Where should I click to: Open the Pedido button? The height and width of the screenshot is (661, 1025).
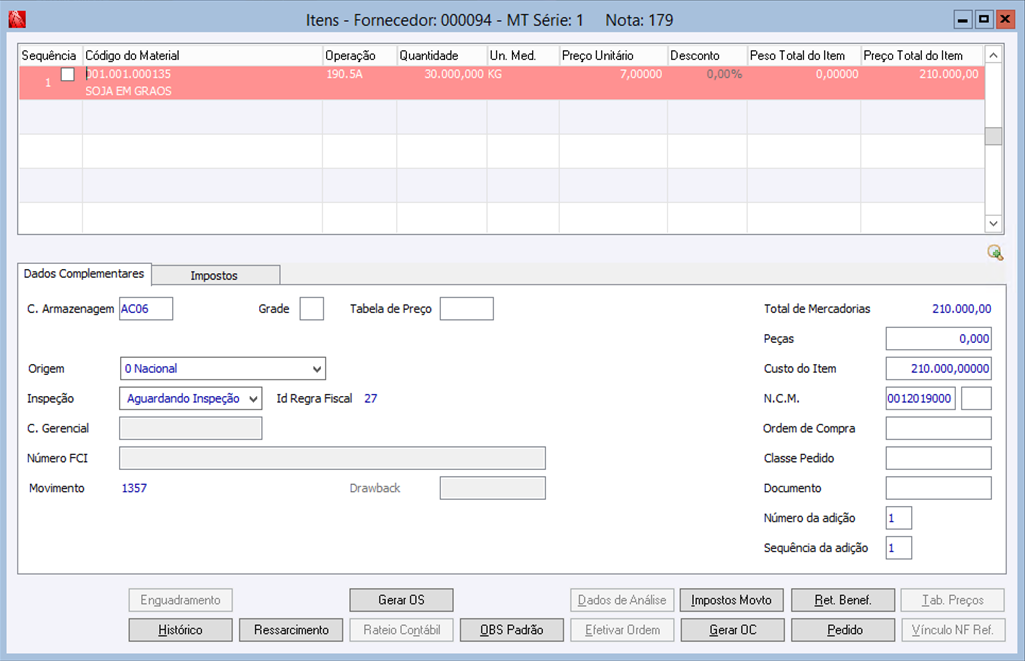coord(845,630)
